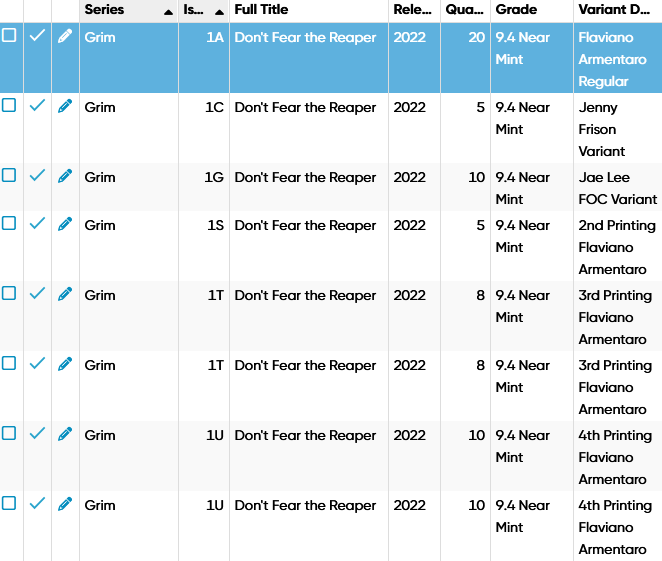Image resolution: width=662 pixels, height=561 pixels.
Task: Click the checkmark icon for issue 1C
Action: (x=38, y=105)
